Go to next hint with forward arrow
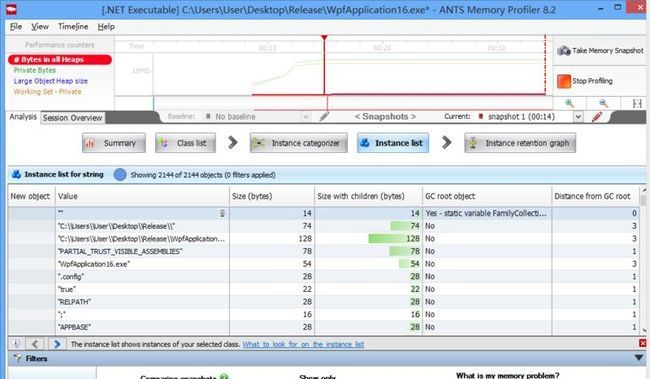The width and height of the screenshot is (650, 379). (x=57, y=344)
